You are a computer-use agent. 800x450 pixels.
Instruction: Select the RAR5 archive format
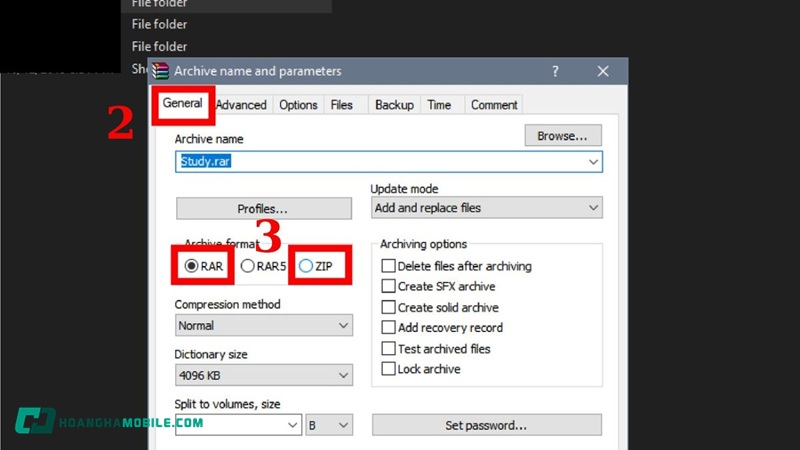click(247, 267)
